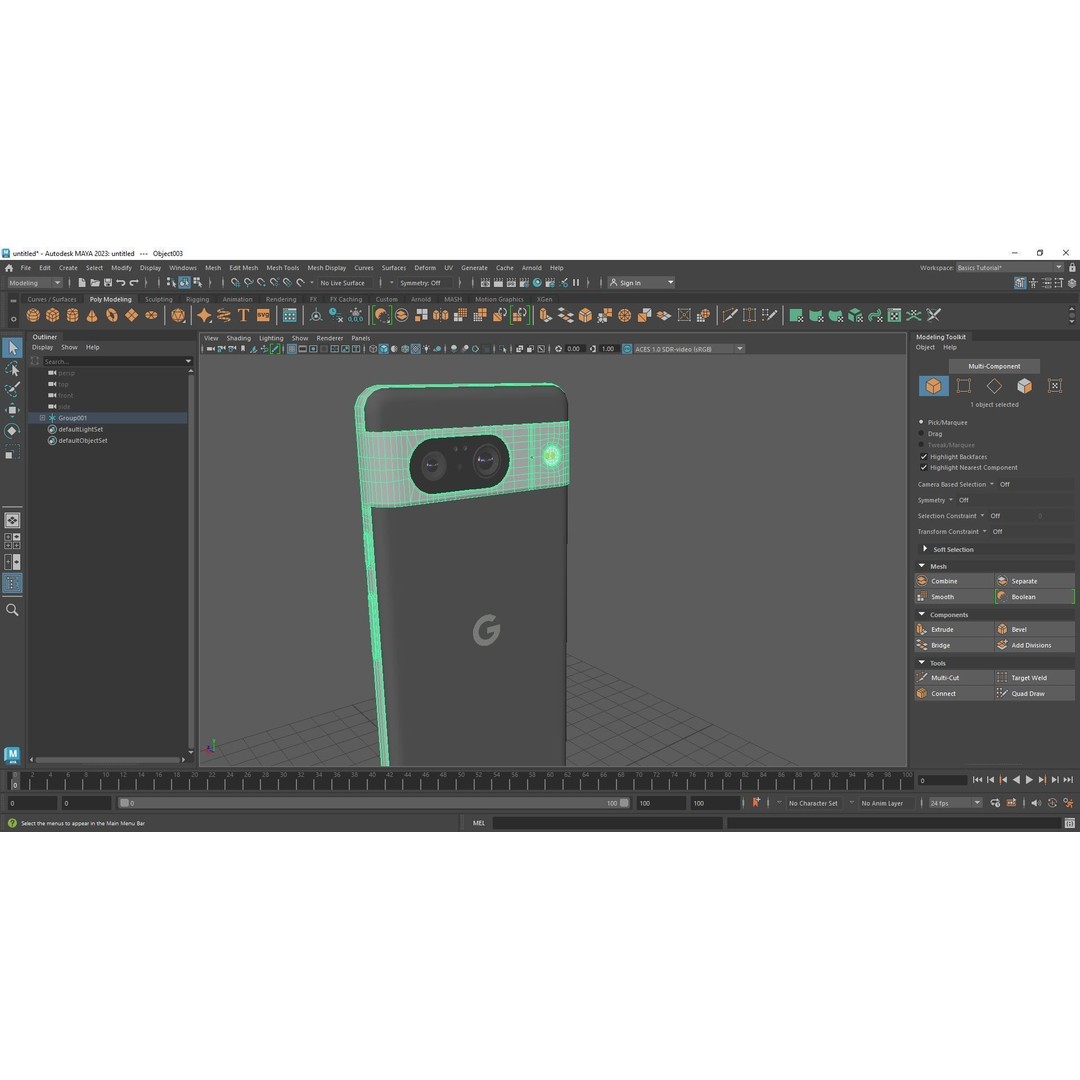Toggle the audio mute speaker icon
The height and width of the screenshot is (1080, 1080).
tap(1035, 802)
